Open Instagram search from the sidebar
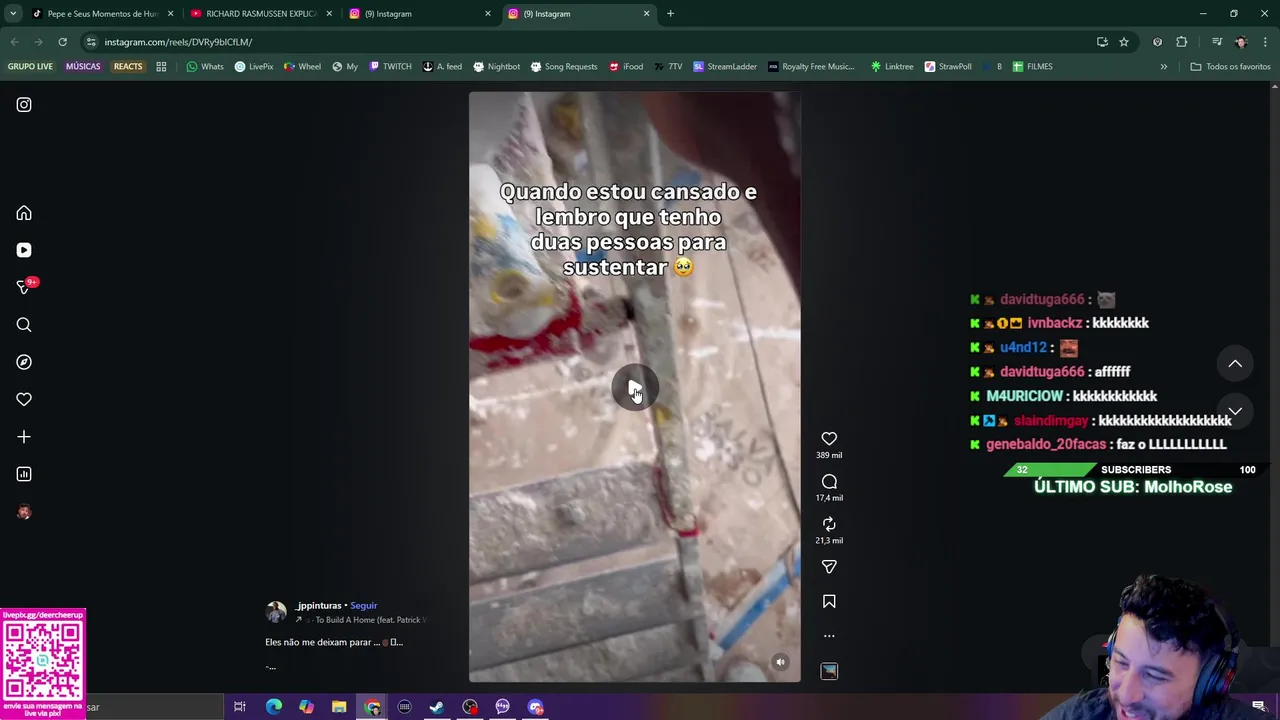Screen dimensions: 1280x720 pos(24,325)
